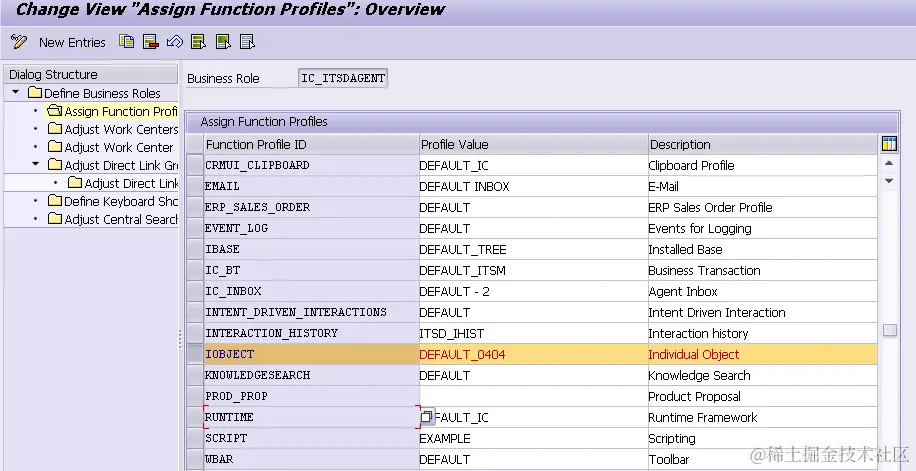The width and height of the screenshot is (916, 471).
Task: Click the Runtime Framework description cell
Action: 762,418
